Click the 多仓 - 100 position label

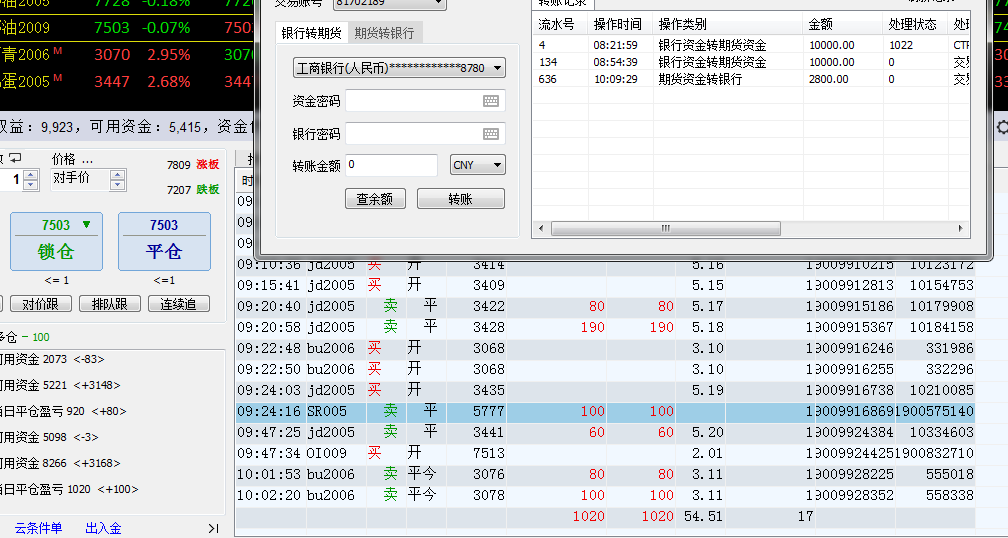pyautogui.click(x=25, y=337)
